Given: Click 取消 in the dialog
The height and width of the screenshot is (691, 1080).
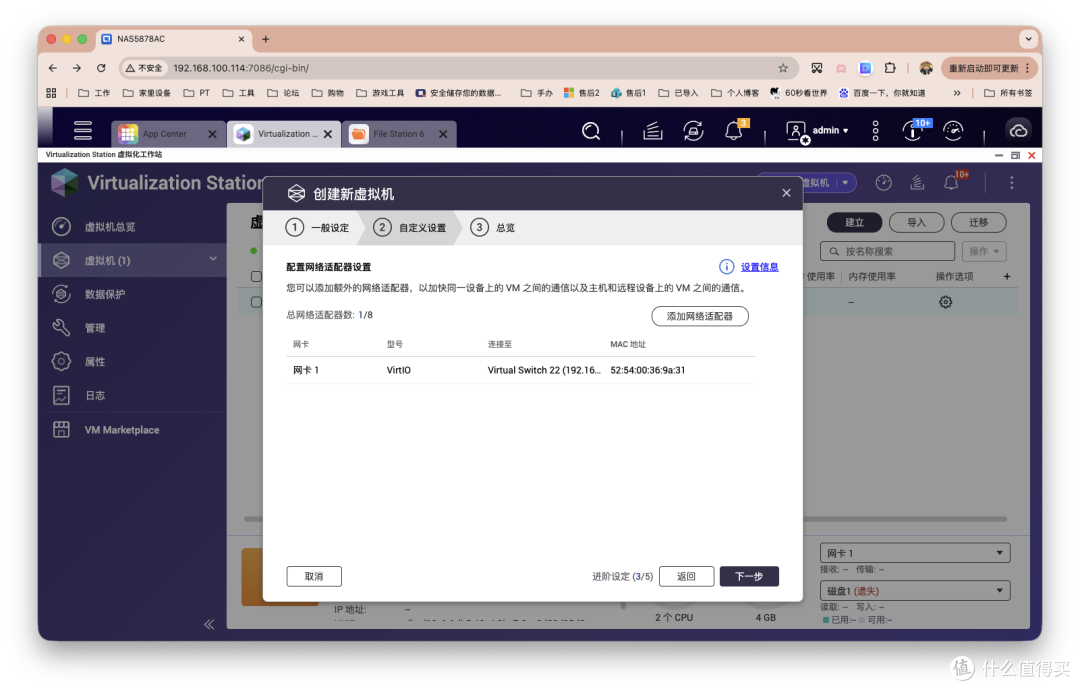Looking at the screenshot, I should click(314, 577).
